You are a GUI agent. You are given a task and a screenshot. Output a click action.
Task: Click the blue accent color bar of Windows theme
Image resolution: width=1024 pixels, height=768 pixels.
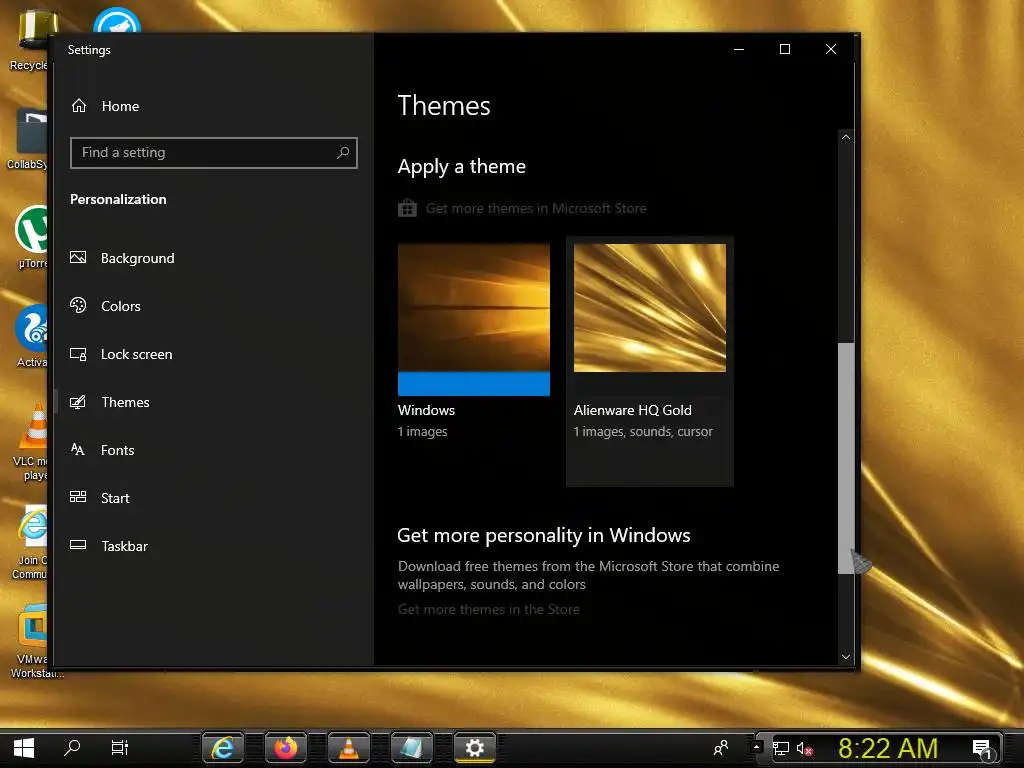click(x=473, y=384)
